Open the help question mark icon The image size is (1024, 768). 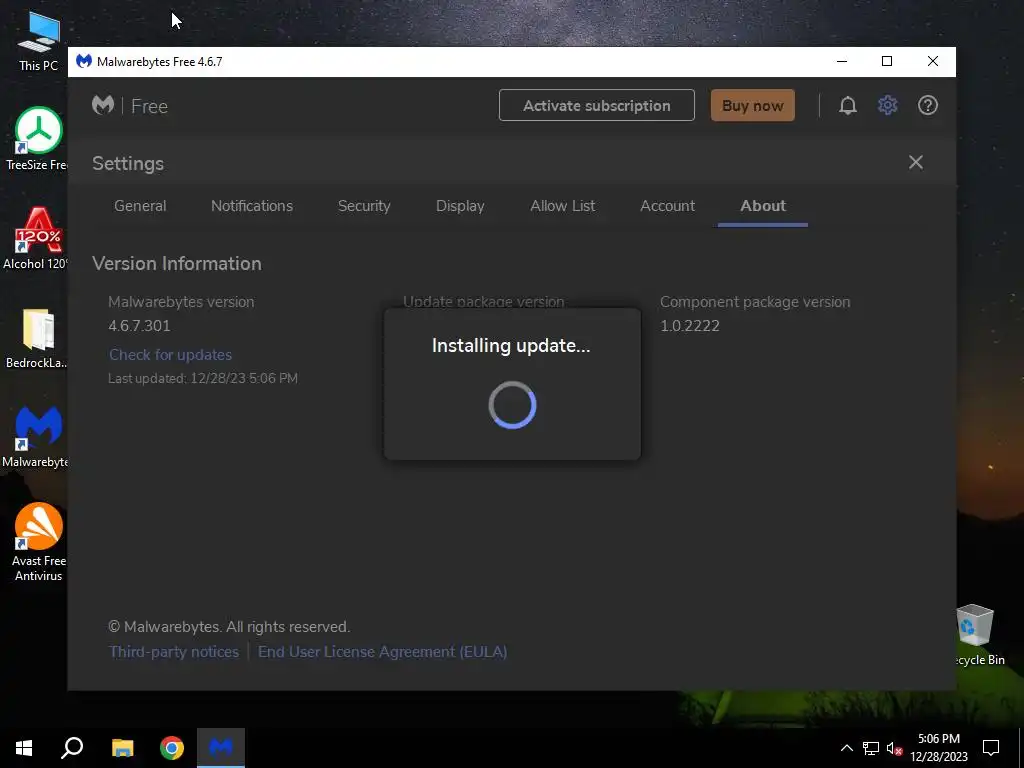928,105
